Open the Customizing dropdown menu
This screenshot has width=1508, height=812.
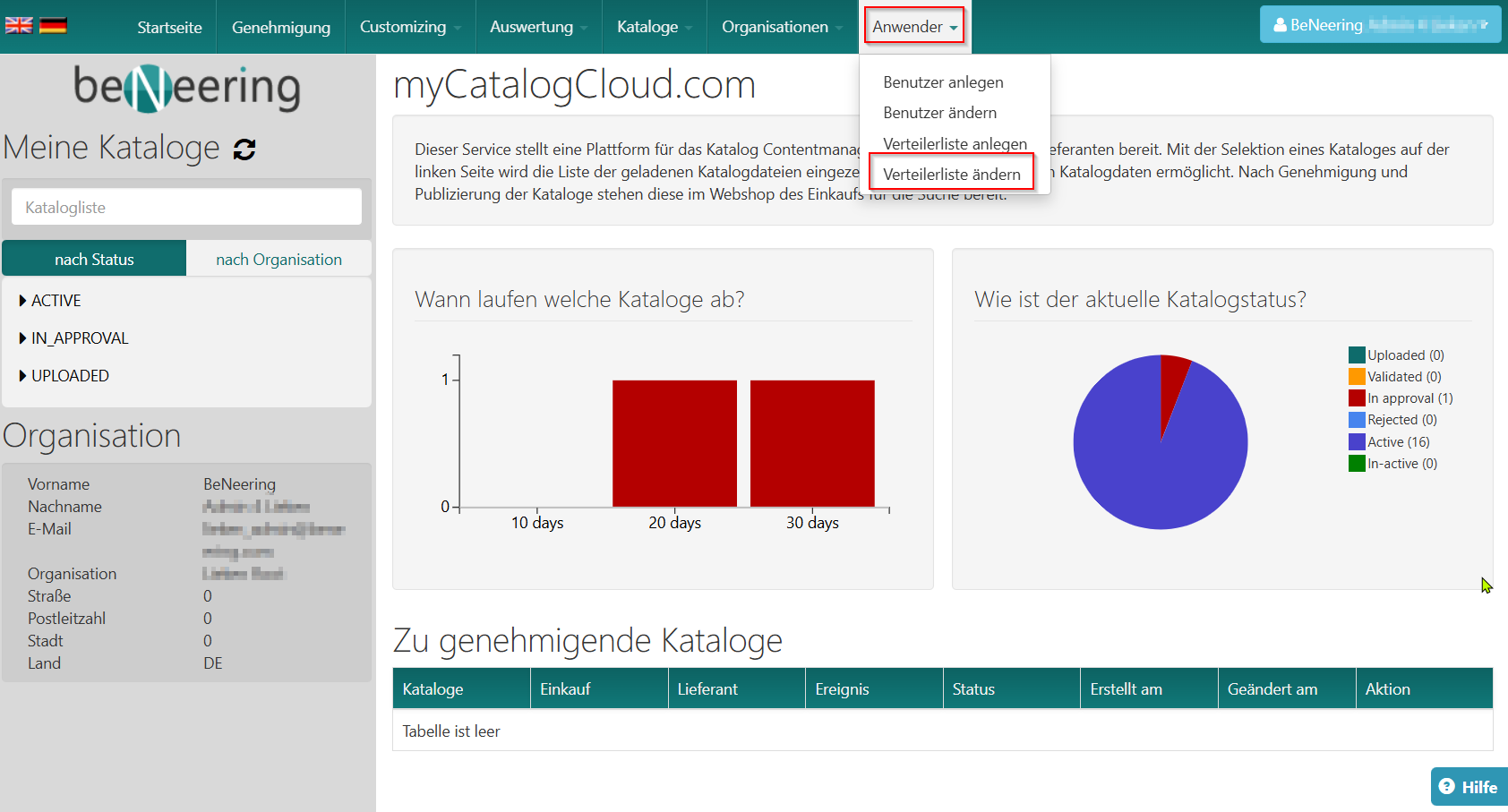tap(410, 27)
